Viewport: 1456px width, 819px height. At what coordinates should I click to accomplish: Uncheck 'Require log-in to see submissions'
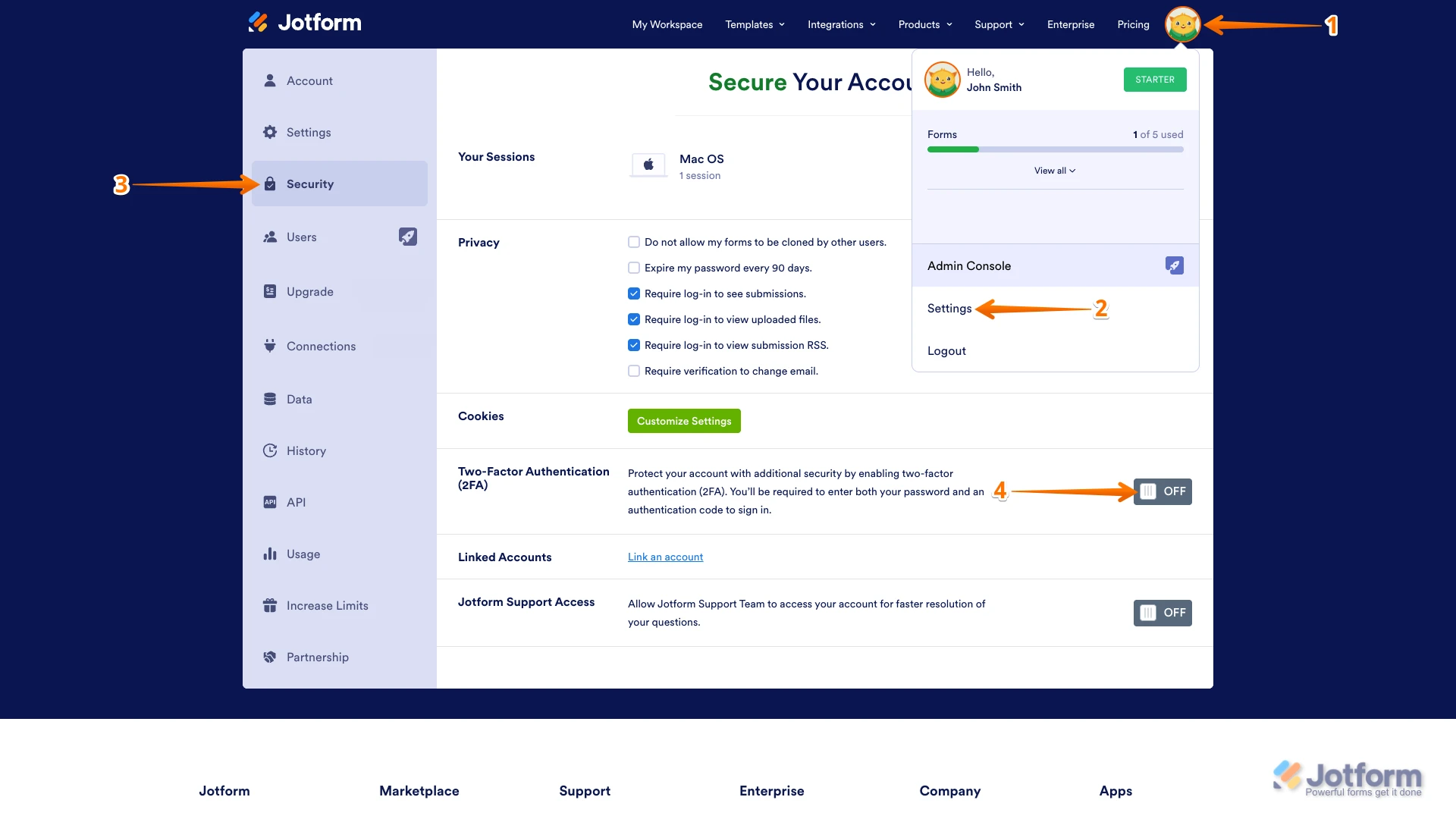(634, 293)
